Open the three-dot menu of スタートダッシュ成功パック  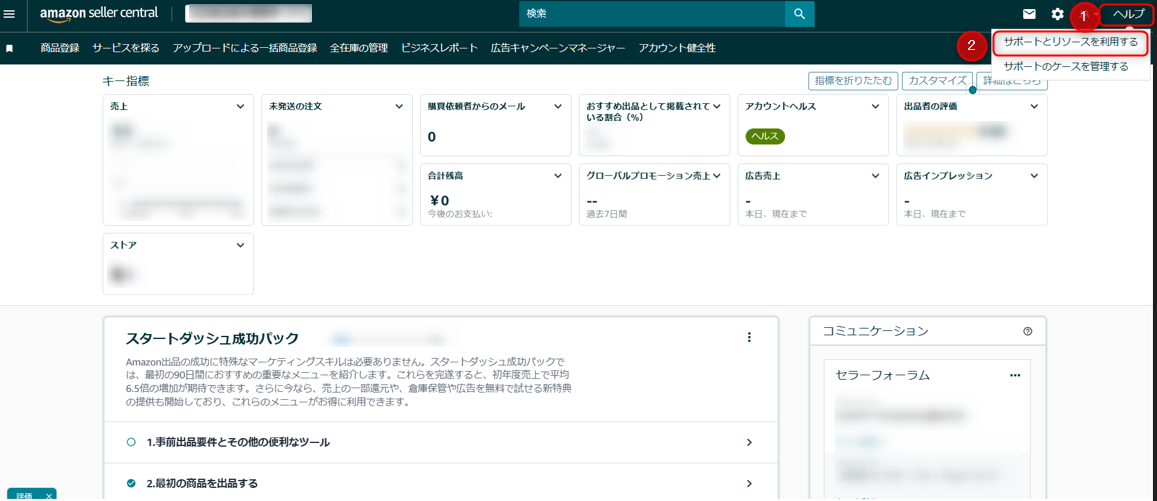click(x=749, y=337)
